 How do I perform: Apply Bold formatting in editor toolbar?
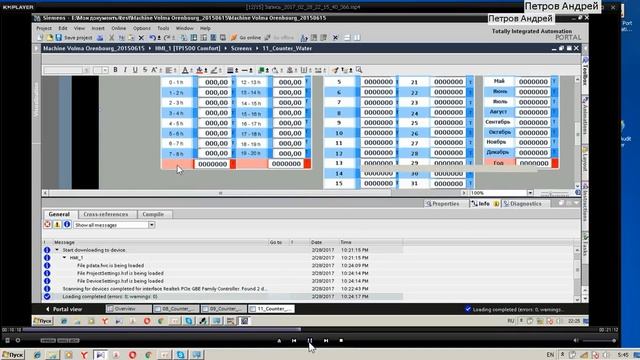click(116, 70)
